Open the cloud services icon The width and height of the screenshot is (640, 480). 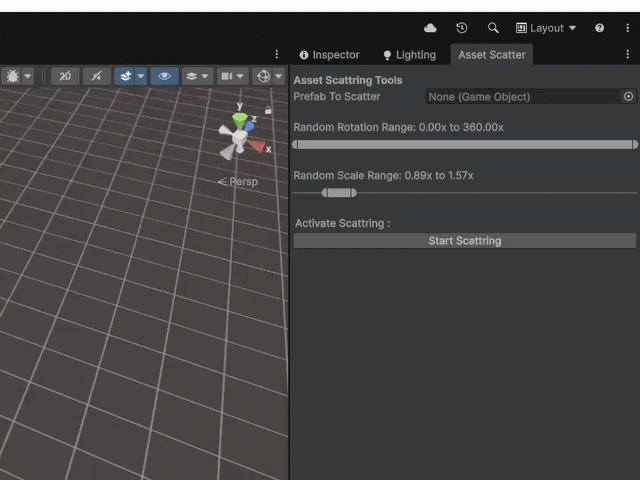pos(430,28)
